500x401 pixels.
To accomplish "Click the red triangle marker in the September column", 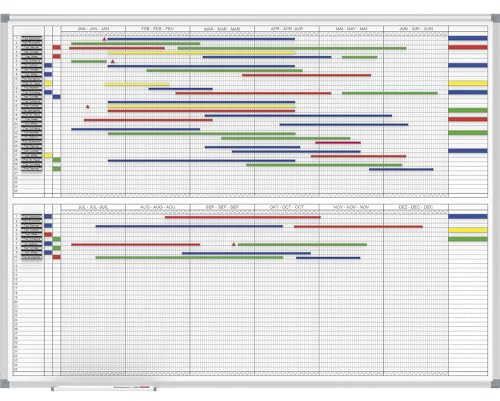I will [234, 244].
